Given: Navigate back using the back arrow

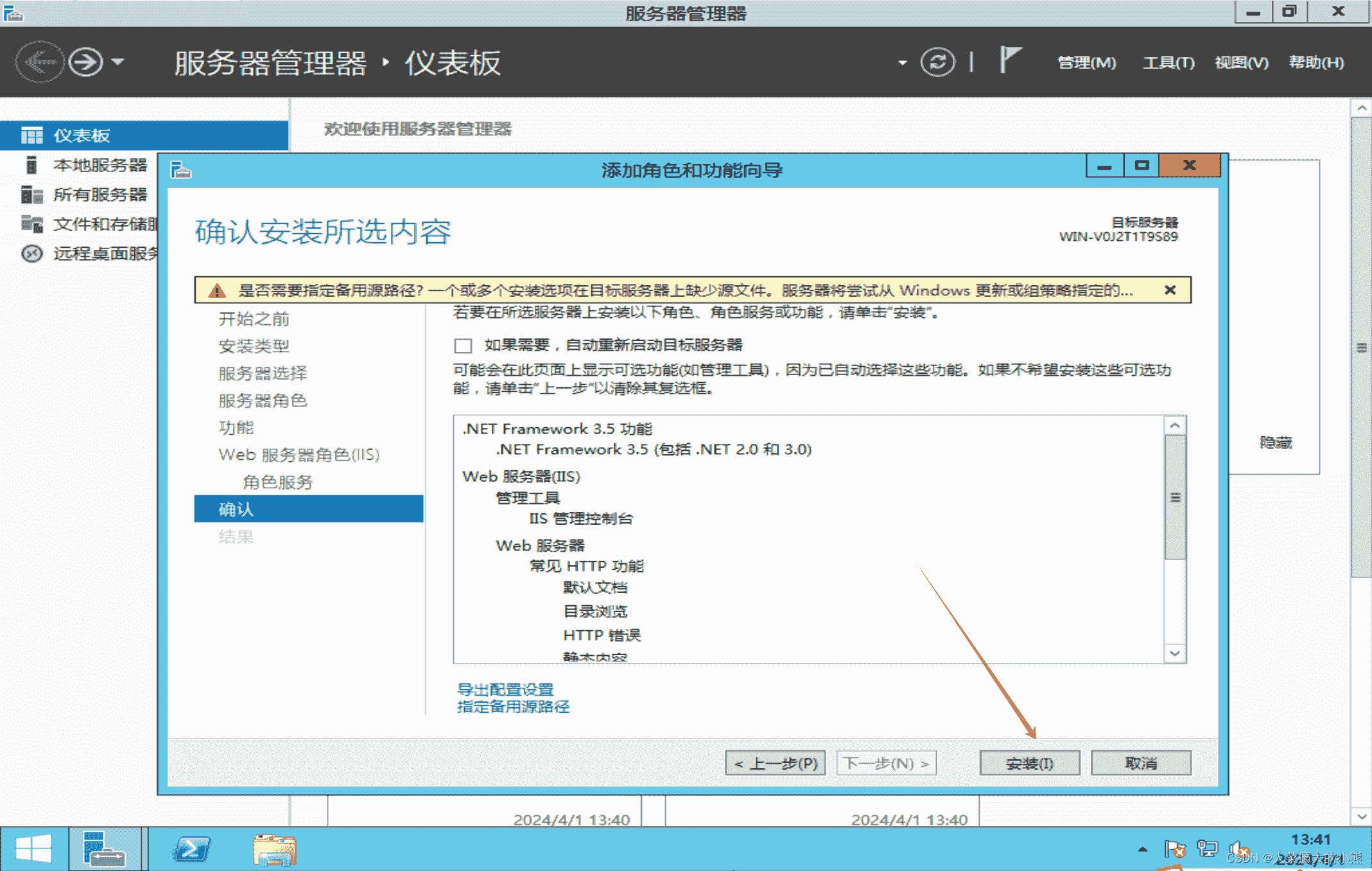Looking at the screenshot, I should point(40,62).
